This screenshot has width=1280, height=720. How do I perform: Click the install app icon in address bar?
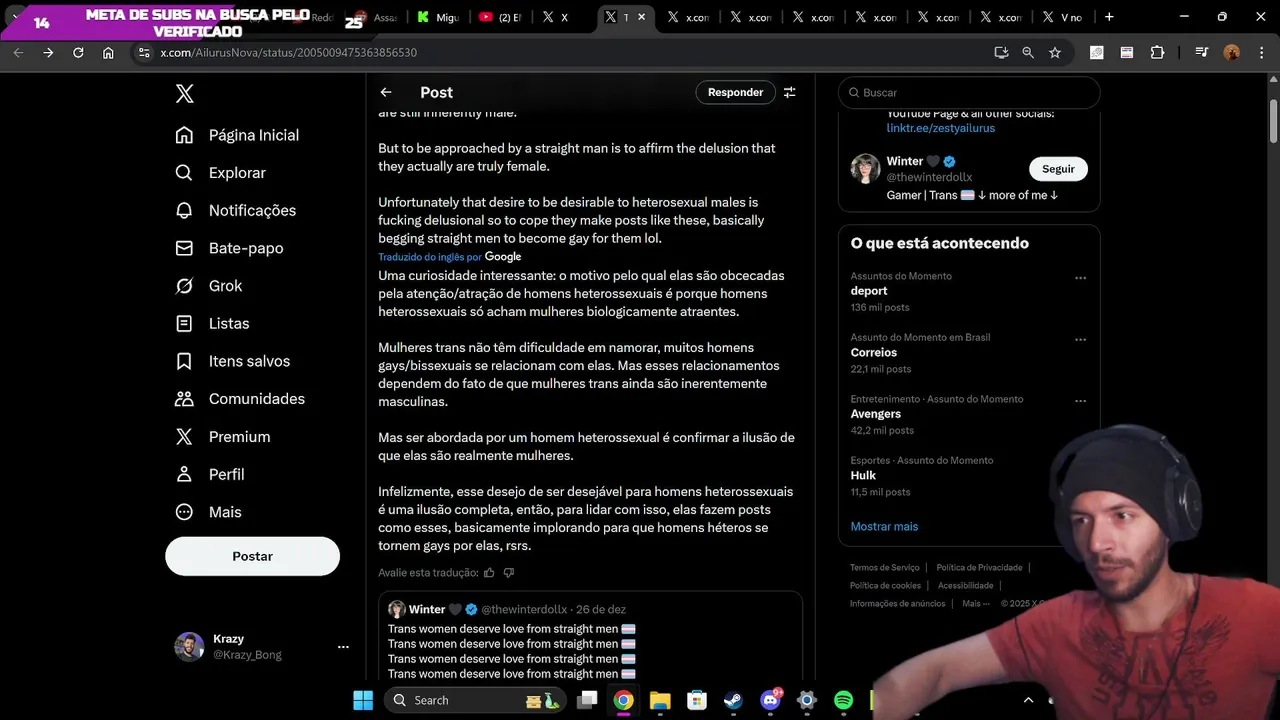coord(1001,52)
